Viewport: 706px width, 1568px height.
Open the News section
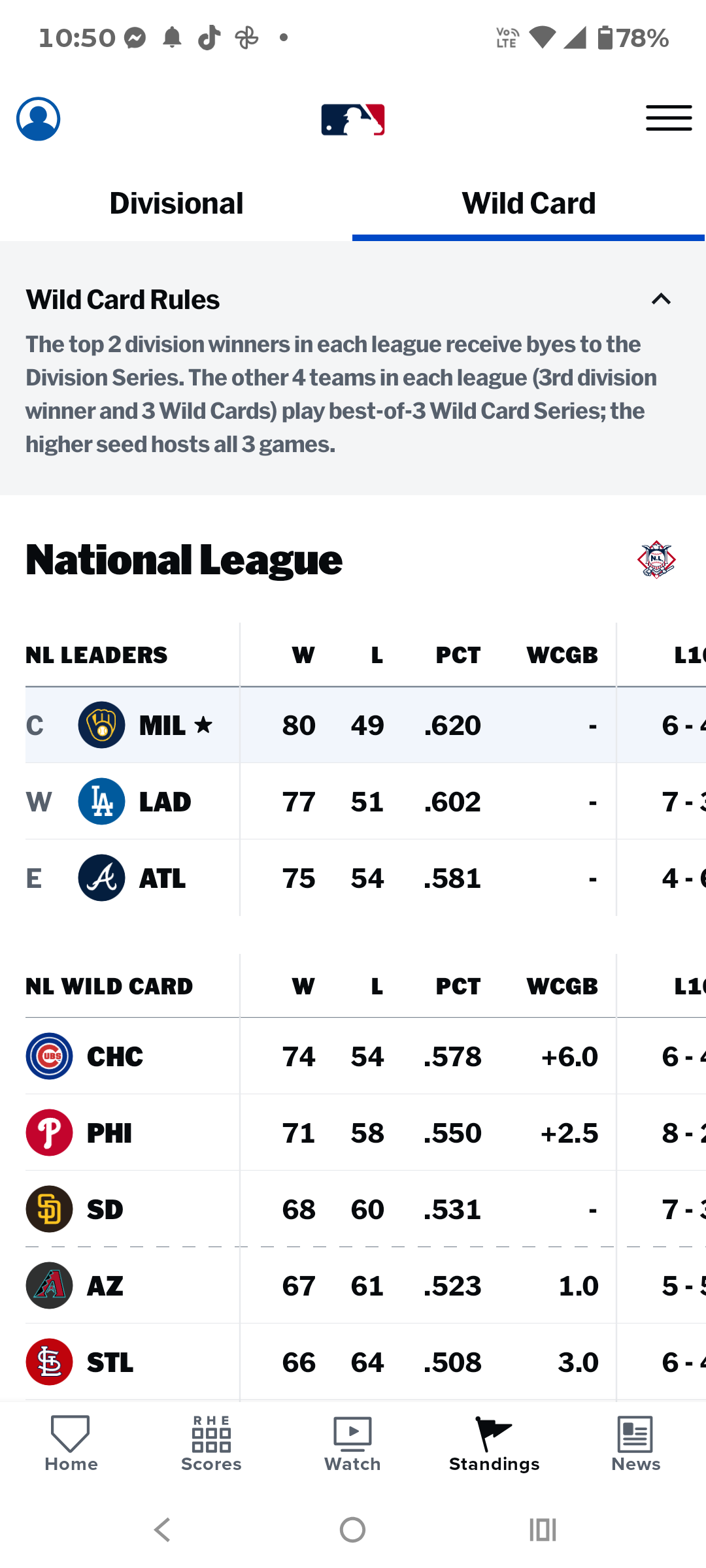(635, 1444)
